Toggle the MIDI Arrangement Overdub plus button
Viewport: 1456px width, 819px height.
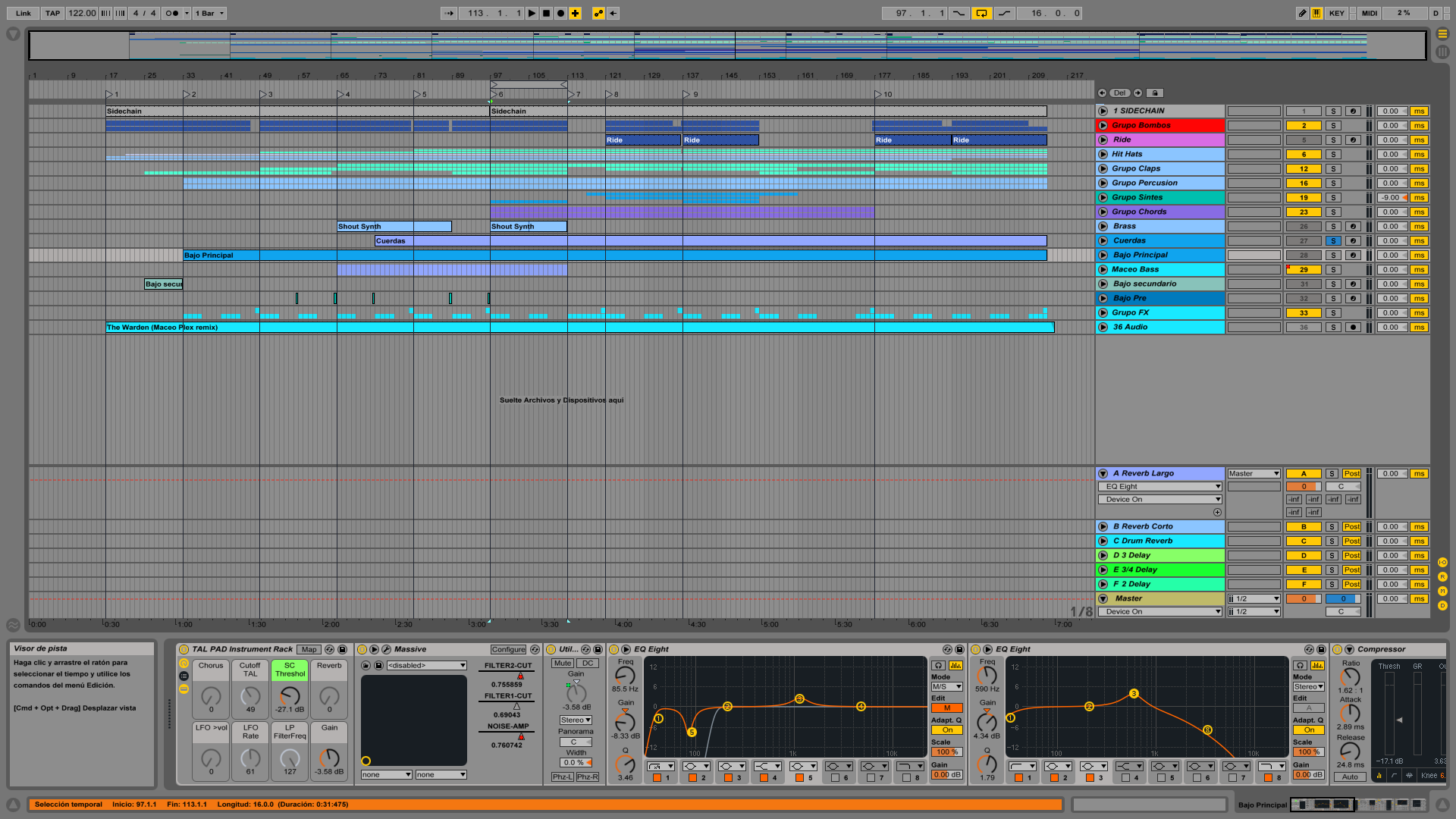pos(575,13)
